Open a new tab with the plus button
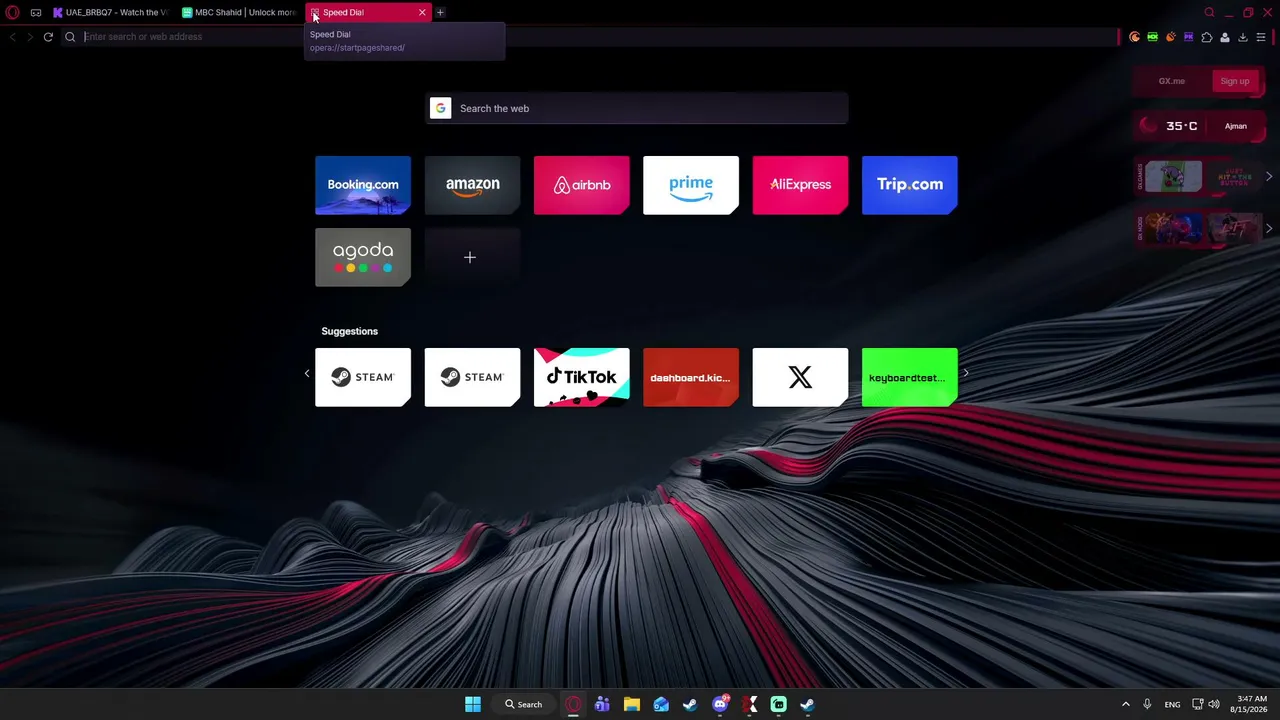The height and width of the screenshot is (720, 1280). (x=440, y=13)
